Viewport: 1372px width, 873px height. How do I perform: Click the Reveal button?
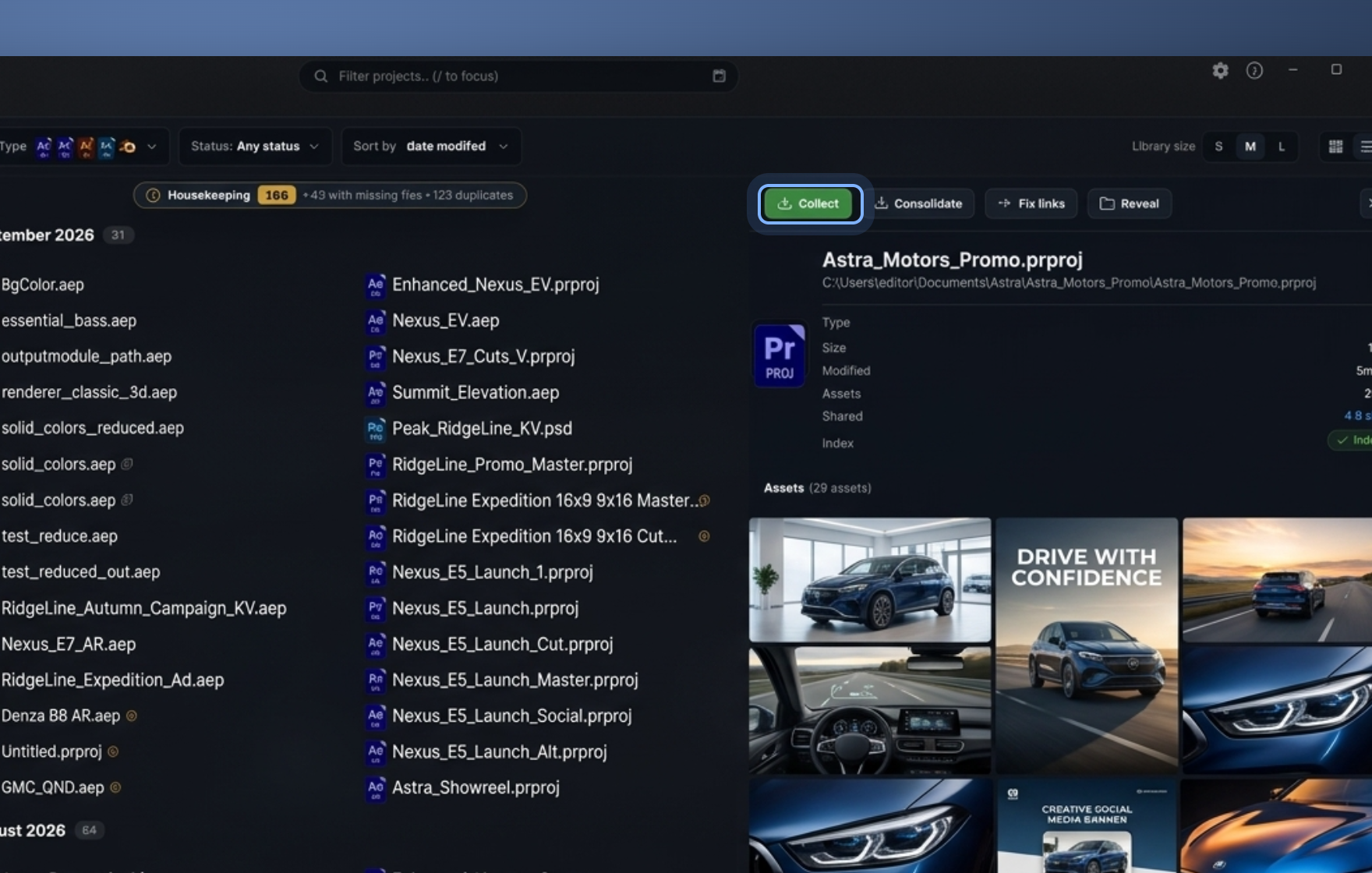(x=1130, y=203)
